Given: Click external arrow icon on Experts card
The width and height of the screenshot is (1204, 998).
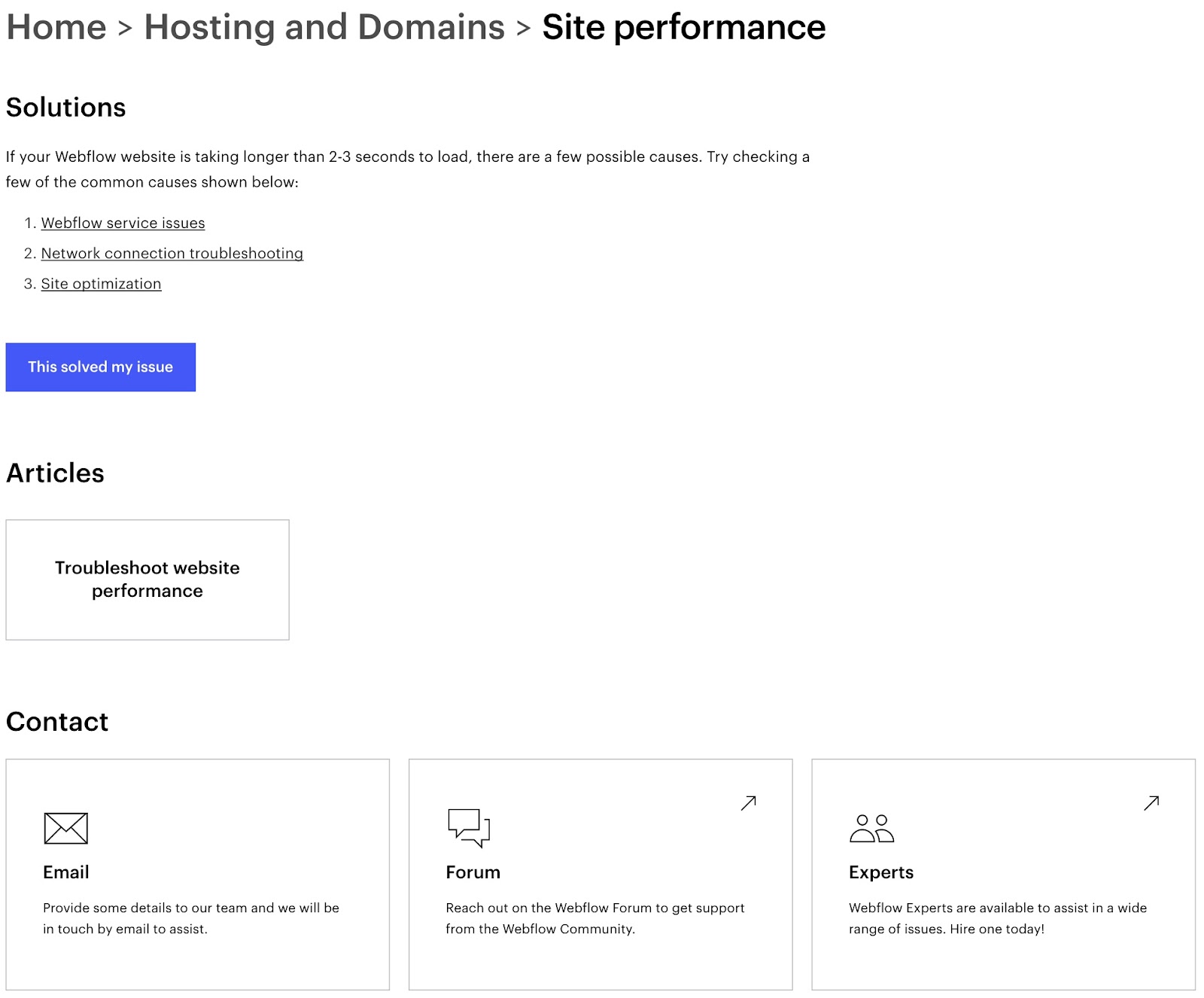Looking at the screenshot, I should tap(1151, 803).
